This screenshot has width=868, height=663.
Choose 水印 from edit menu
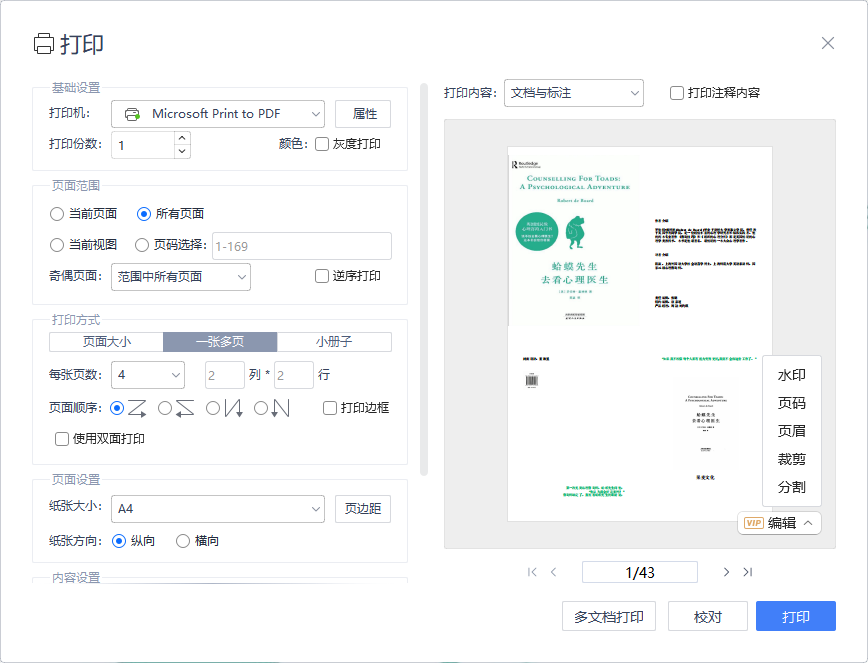coord(792,375)
